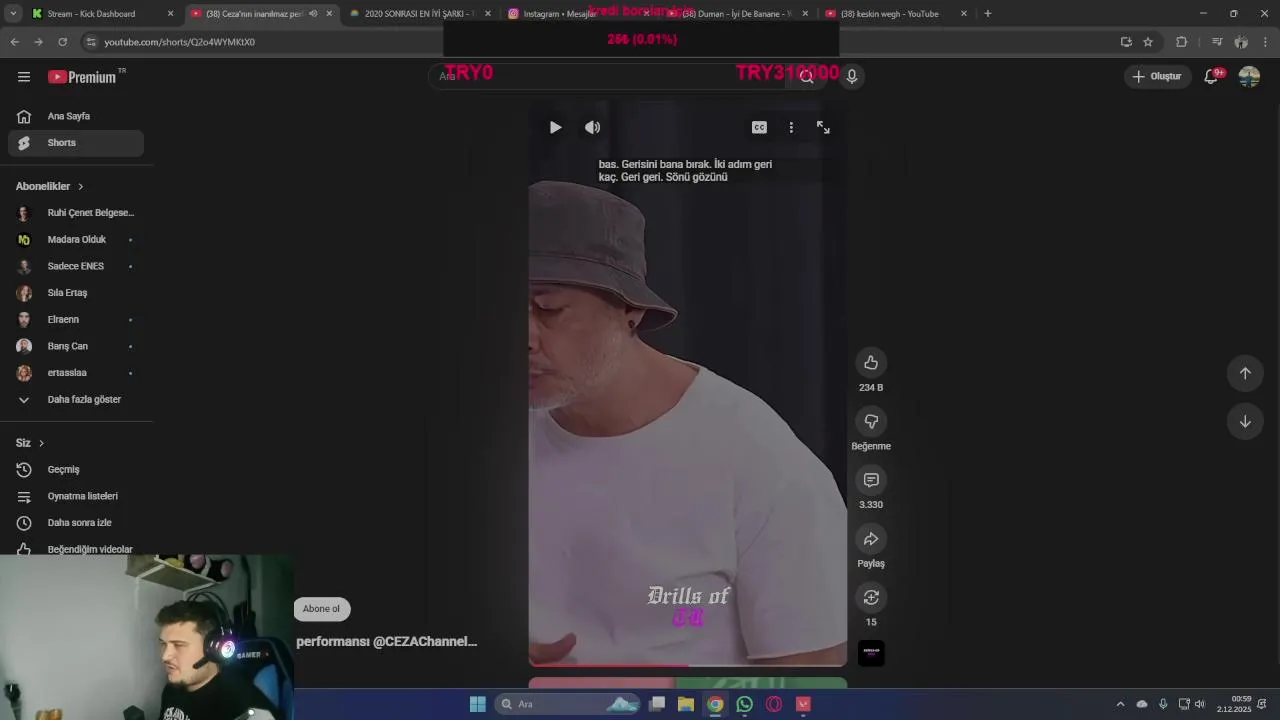Toggle closed captions on the Short

point(759,127)
